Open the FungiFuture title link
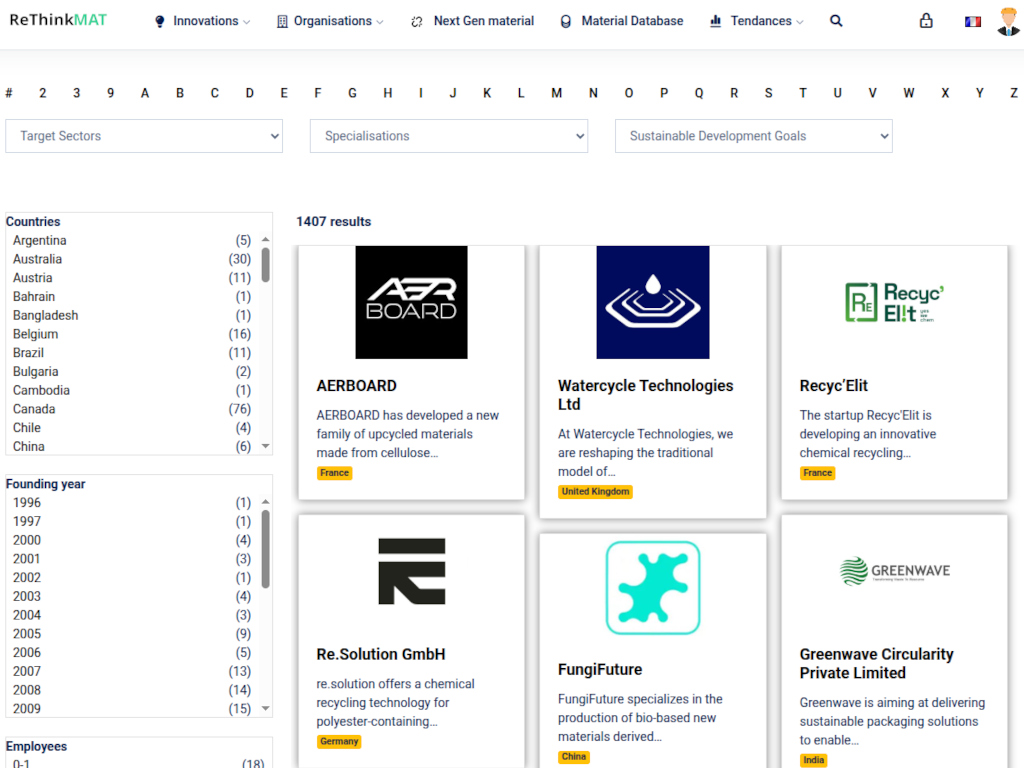Viewport: 1024px width, 768px height. click(x=600, y=669)
